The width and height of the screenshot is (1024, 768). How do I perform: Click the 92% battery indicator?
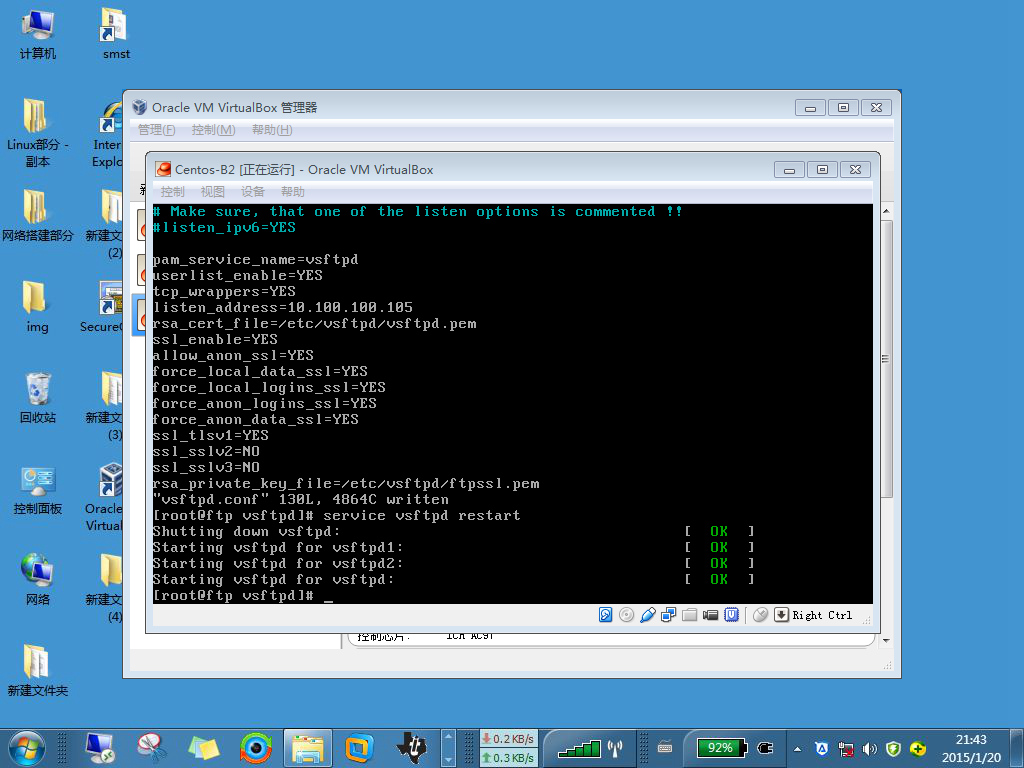(720, 748)
